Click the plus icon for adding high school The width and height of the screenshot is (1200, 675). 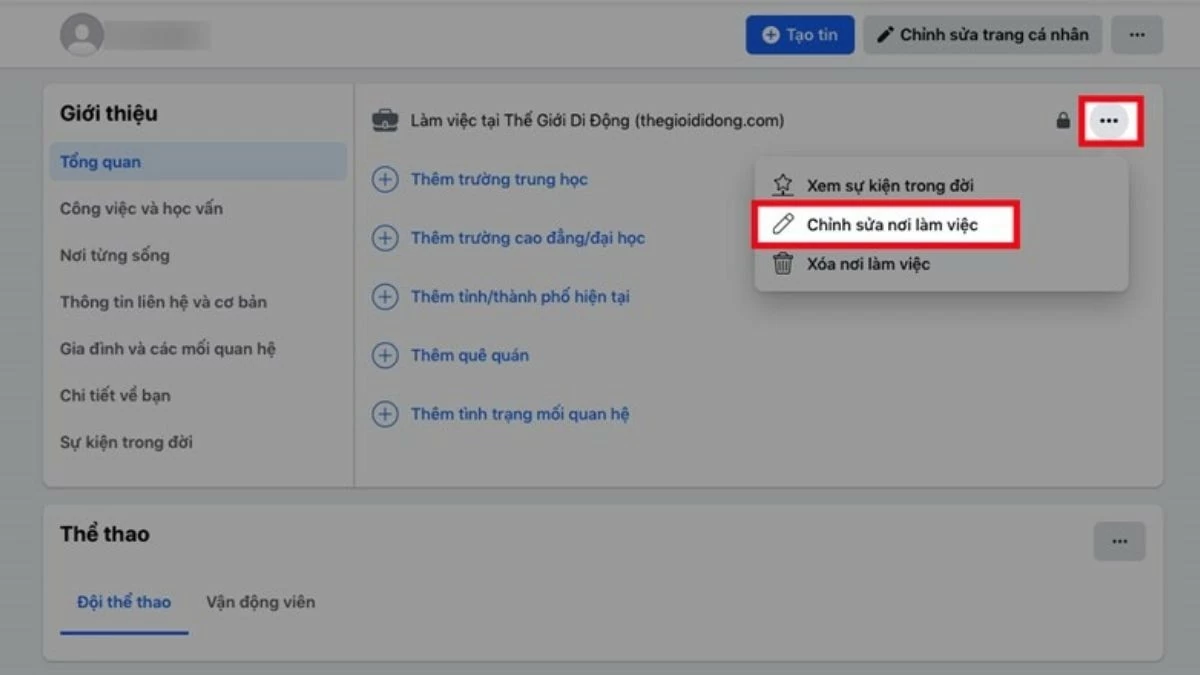(385, 179)
